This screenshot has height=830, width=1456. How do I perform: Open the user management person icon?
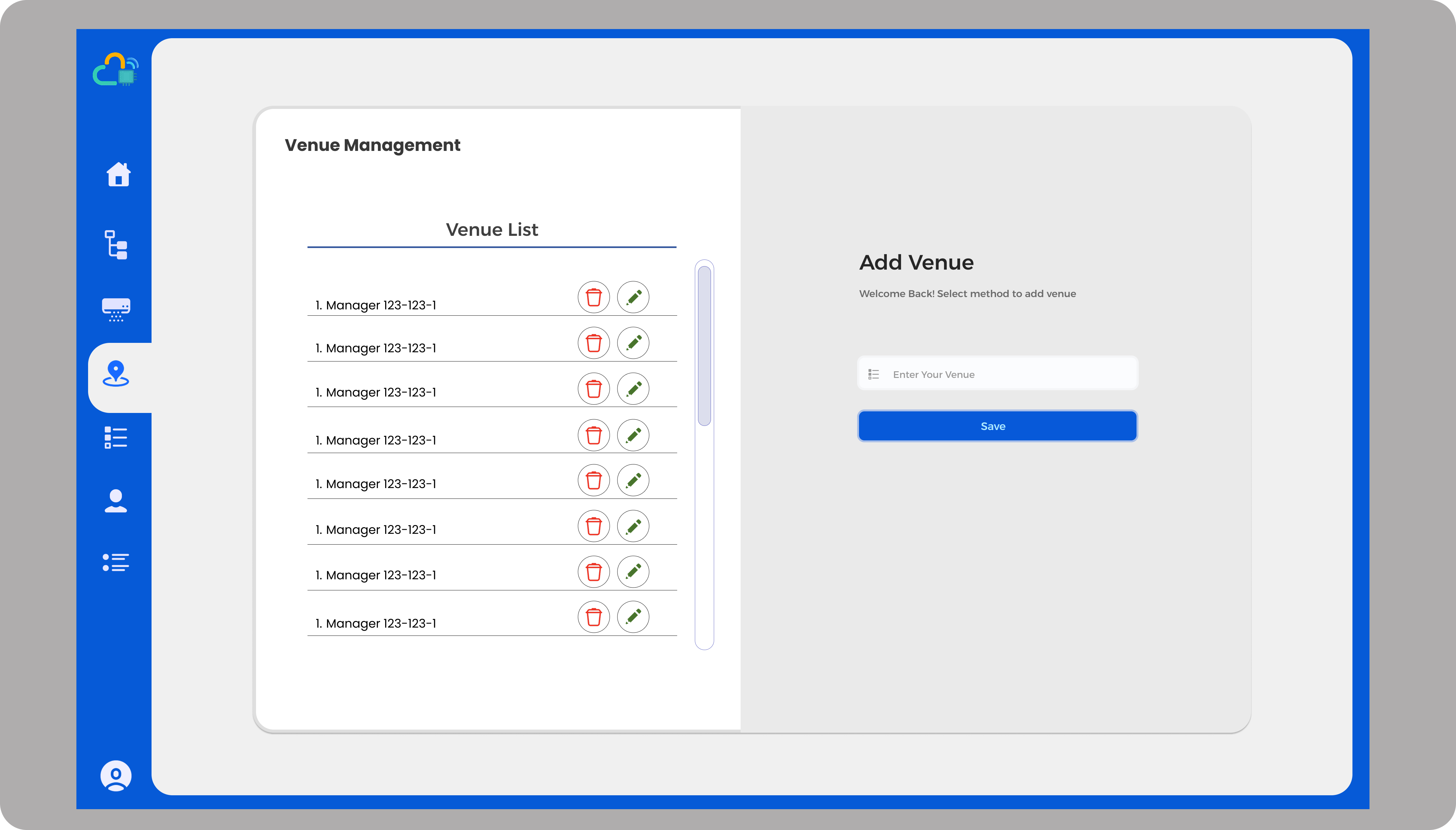click(x=116, y=501)
